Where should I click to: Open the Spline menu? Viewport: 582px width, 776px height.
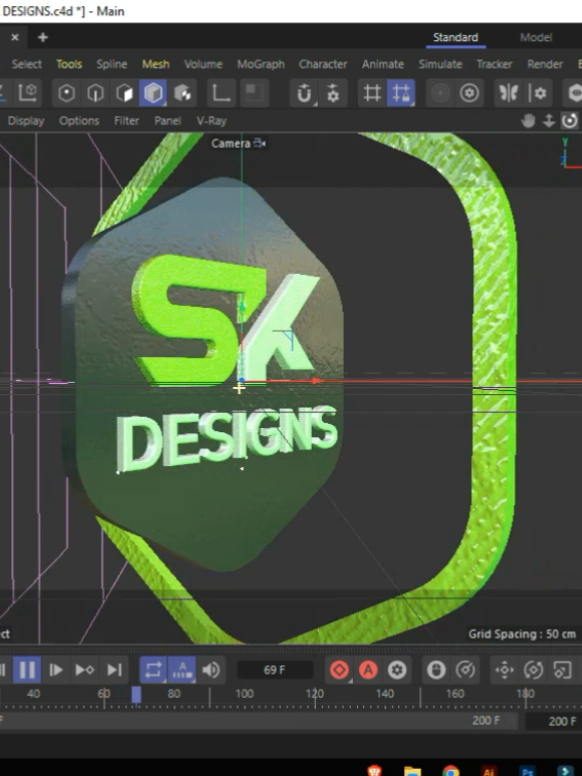coord(111,64)
